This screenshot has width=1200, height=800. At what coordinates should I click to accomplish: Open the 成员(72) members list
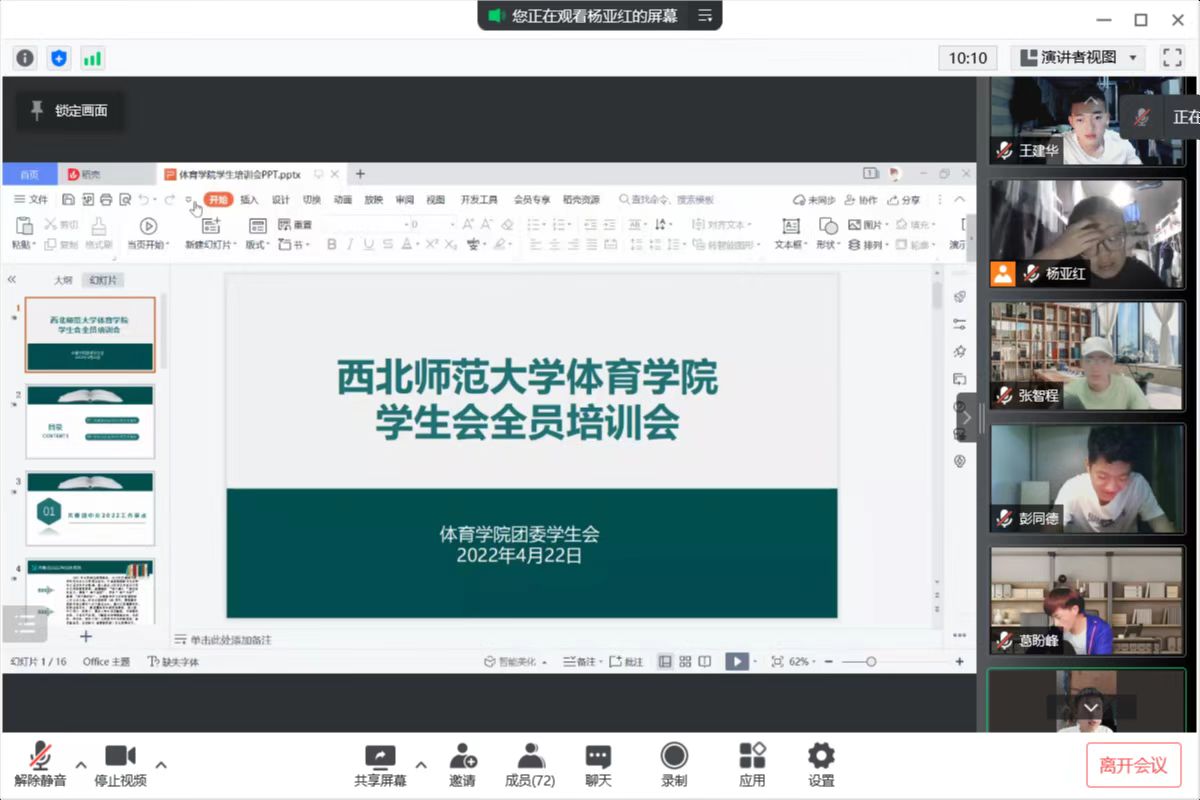point(530,765)
